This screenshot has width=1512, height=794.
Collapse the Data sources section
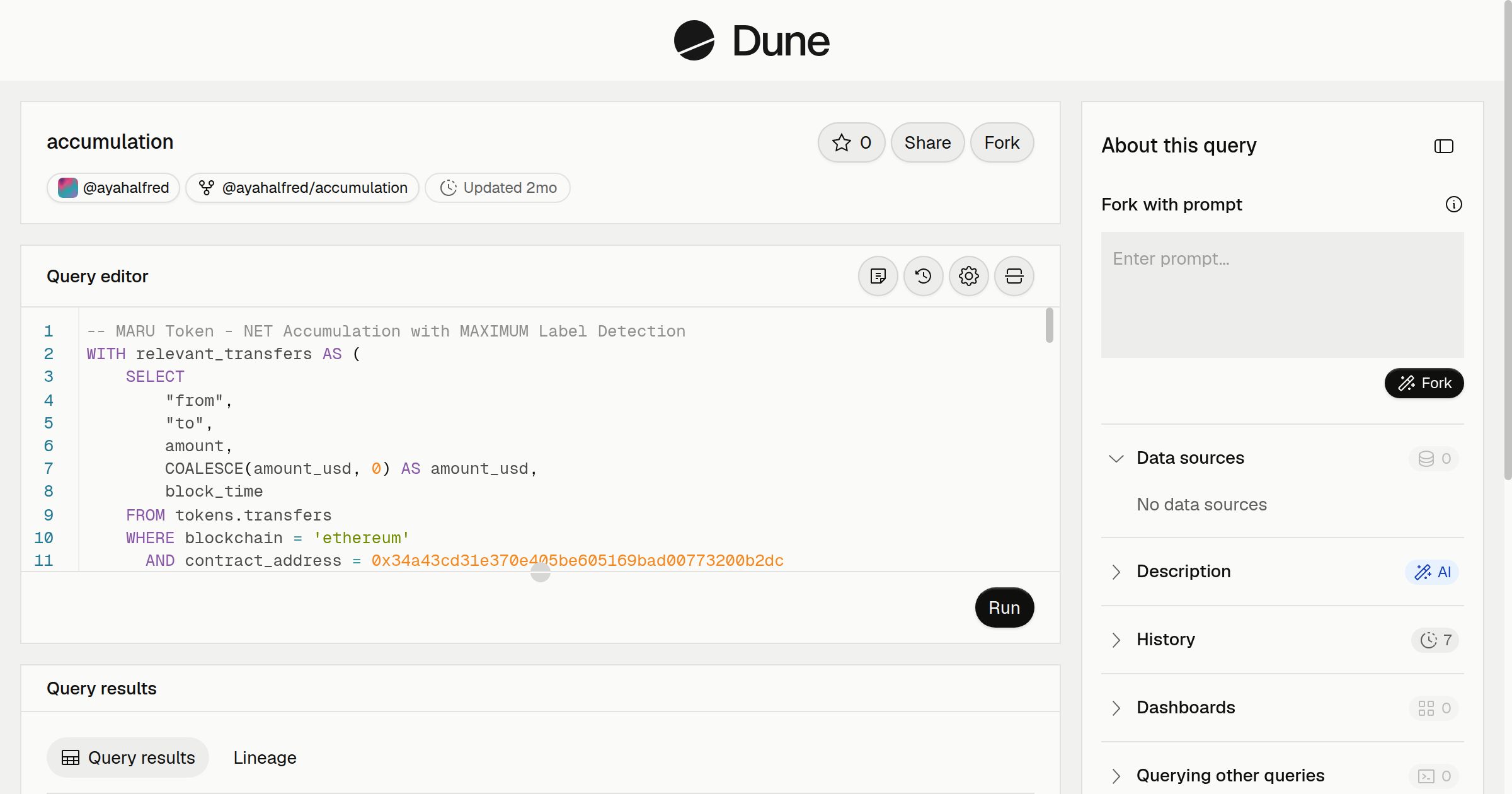1116,458
